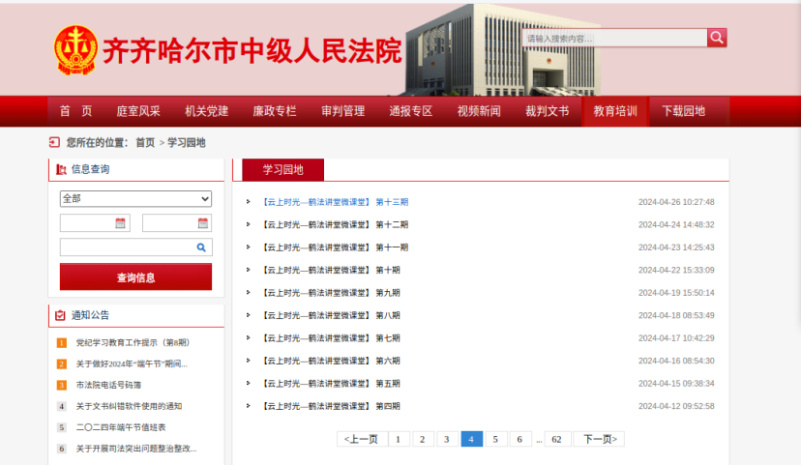The width and height of the screenshot is (801, 465).
Task: Click the 信息查询 panel header icon
Action: 60,170
